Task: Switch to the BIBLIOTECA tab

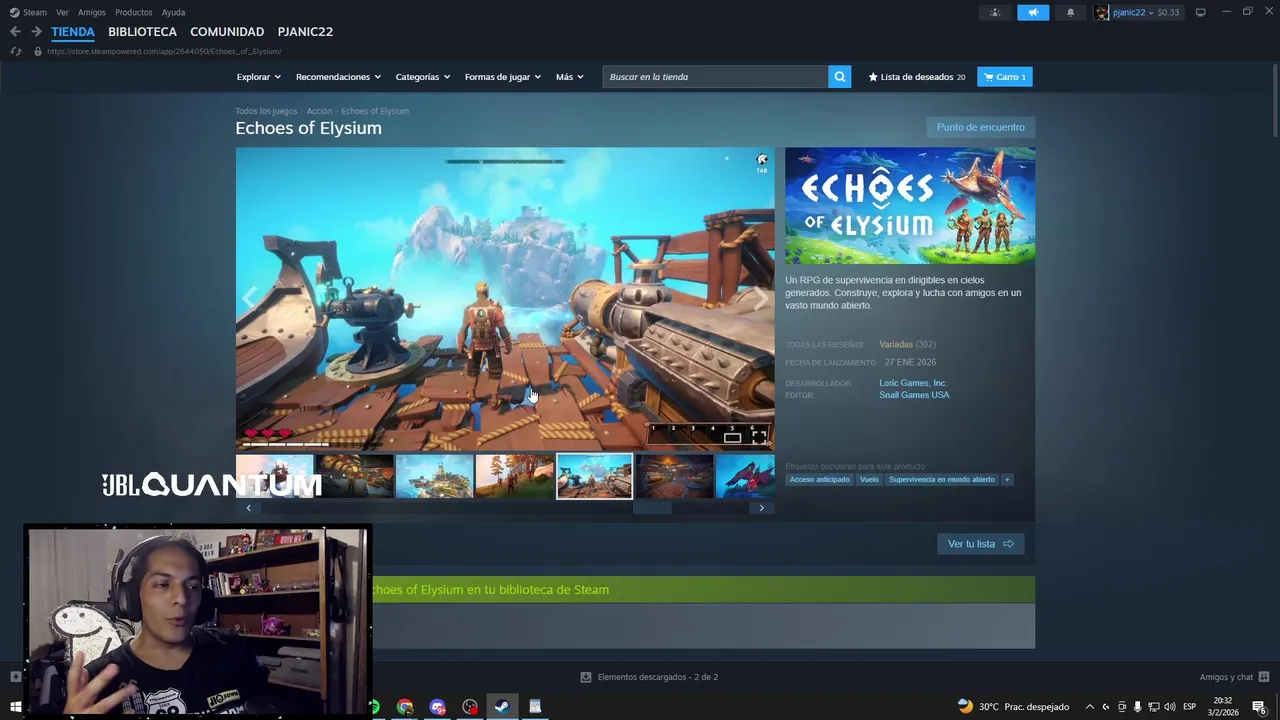Action: 142,32
